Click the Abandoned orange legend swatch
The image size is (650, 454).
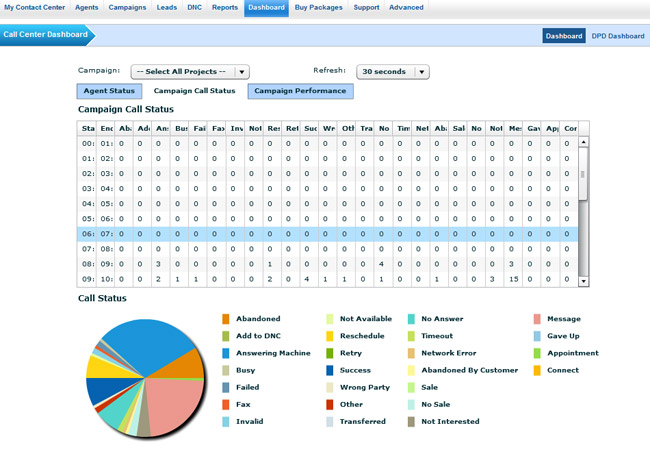226,319
